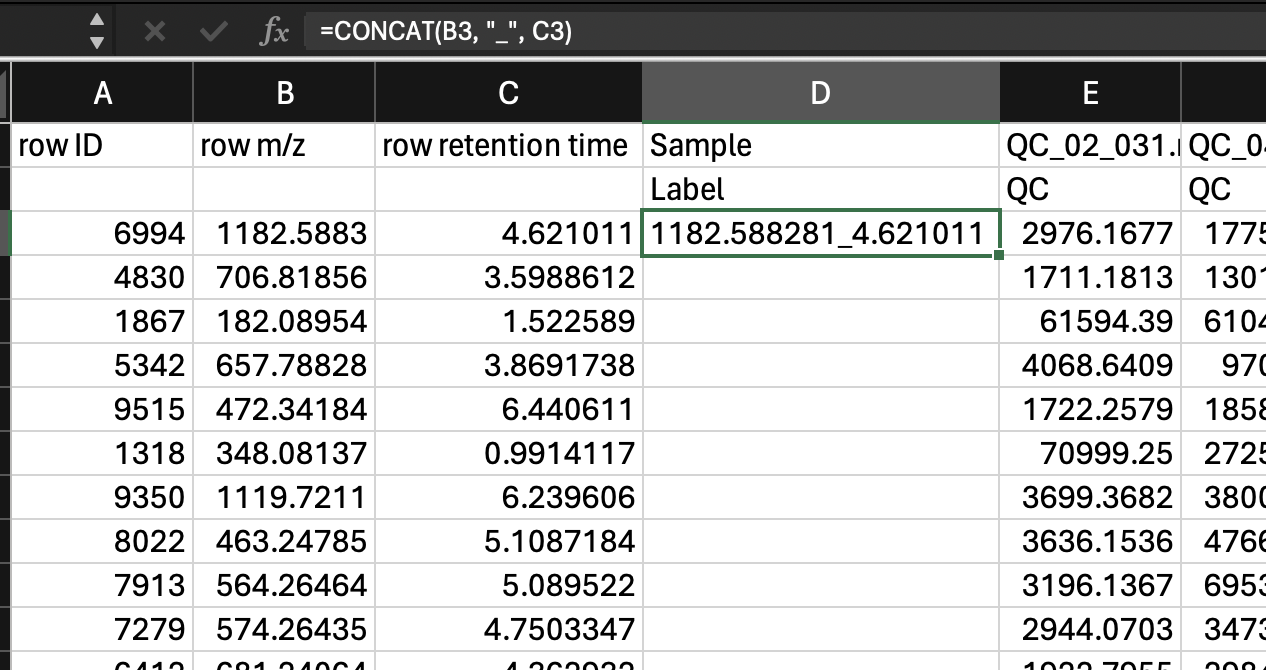Screen dimensions: 1266x670
Task: Click the name box up arrow
Action: coord(96,20)
